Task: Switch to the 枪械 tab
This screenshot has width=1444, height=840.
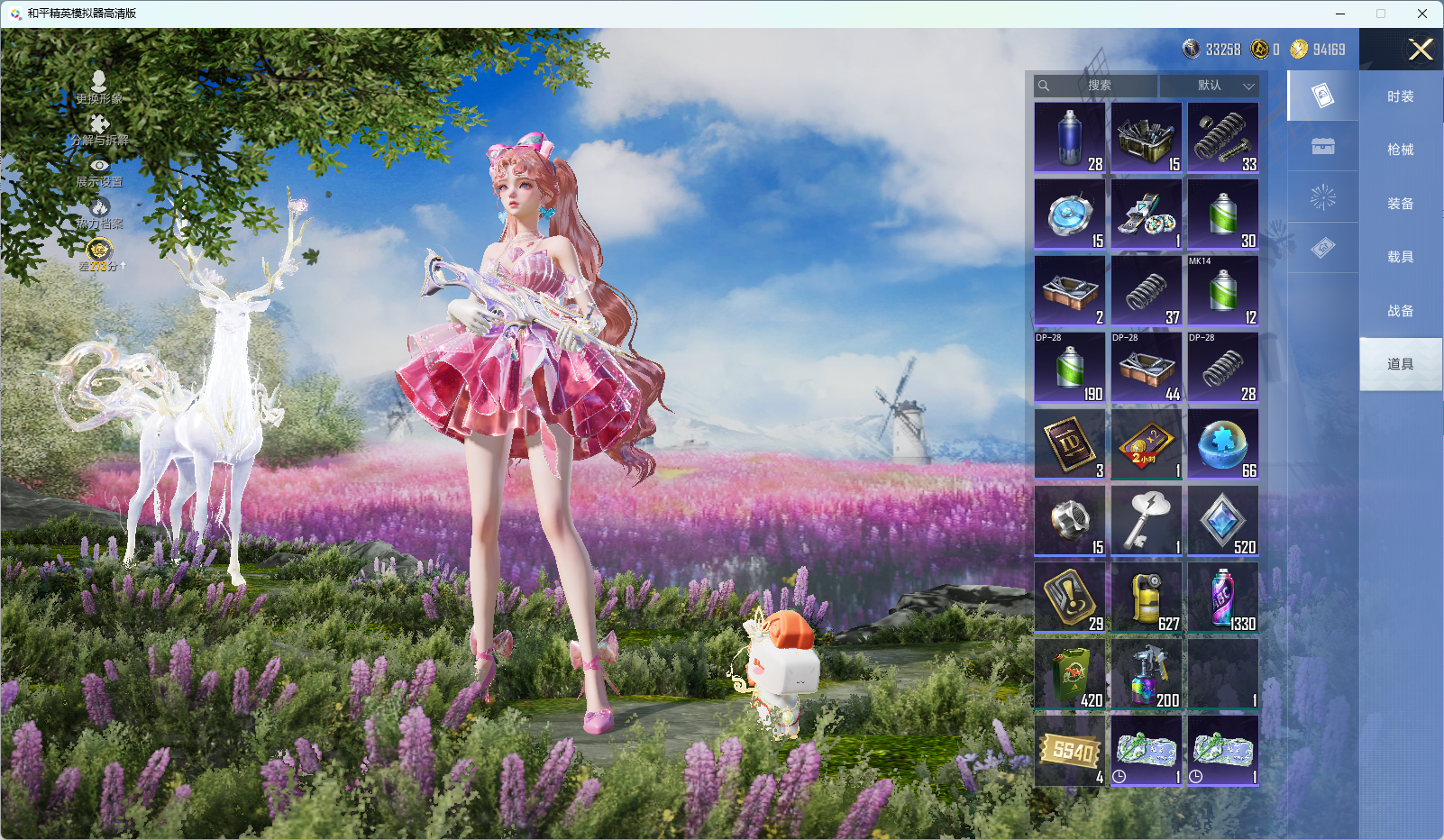Action: (1401, 150)
